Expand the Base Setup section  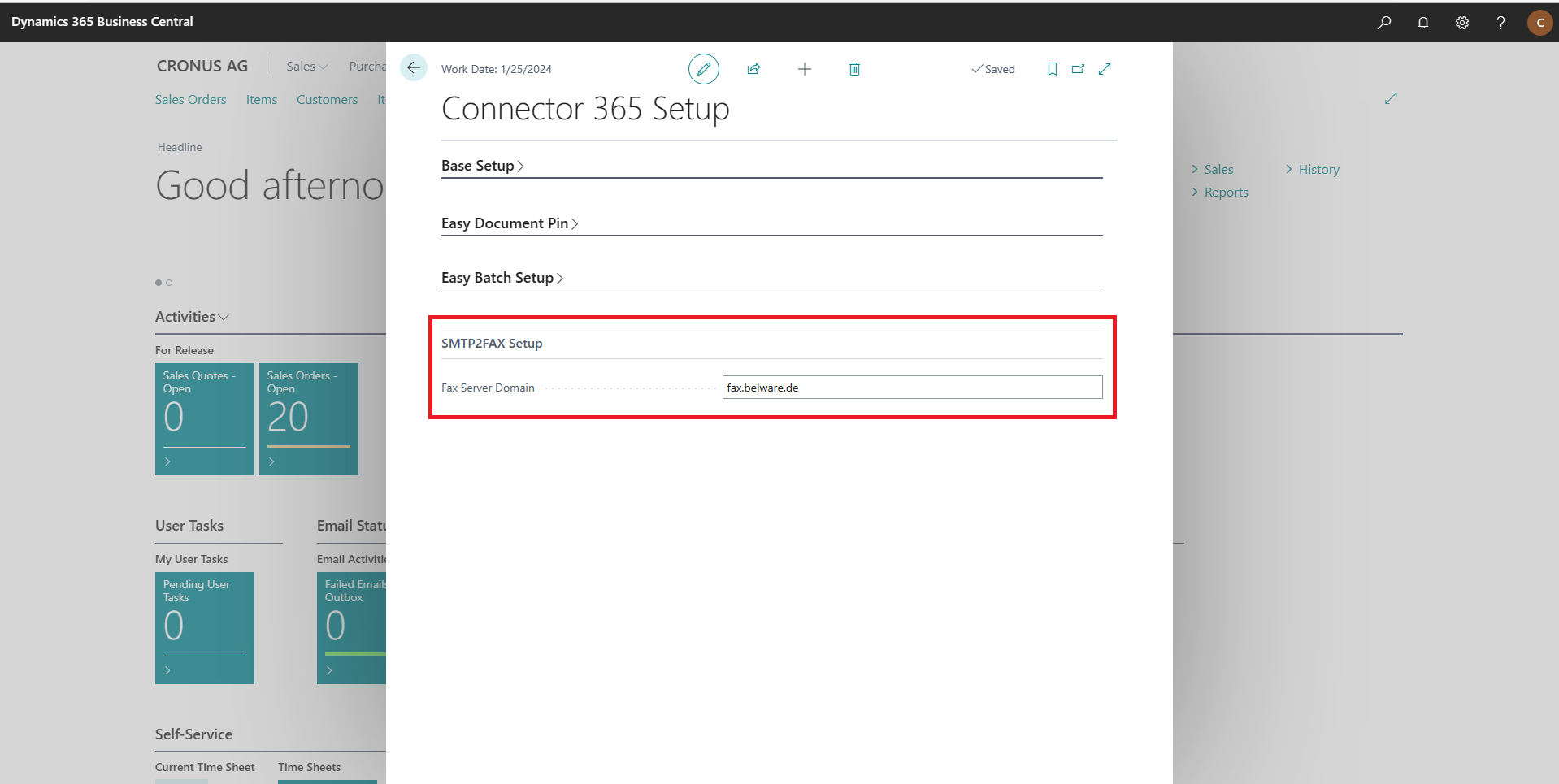click(483, 166)
